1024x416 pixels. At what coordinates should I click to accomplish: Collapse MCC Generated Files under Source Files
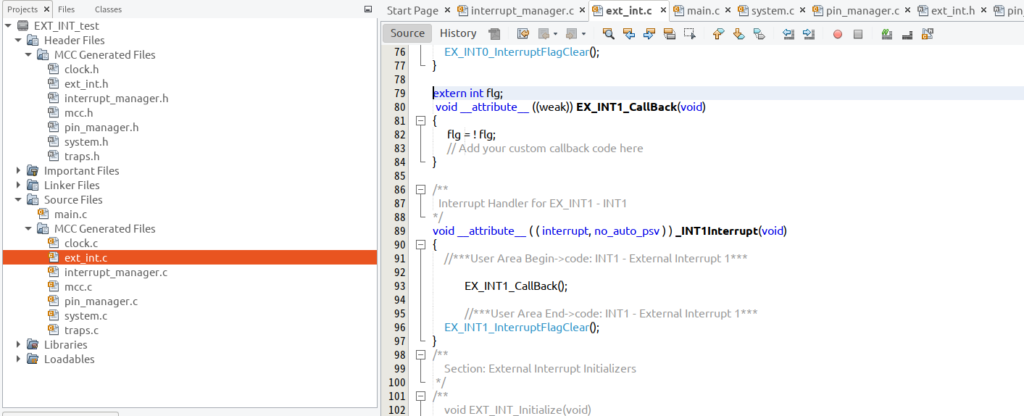tap(29, 229)
